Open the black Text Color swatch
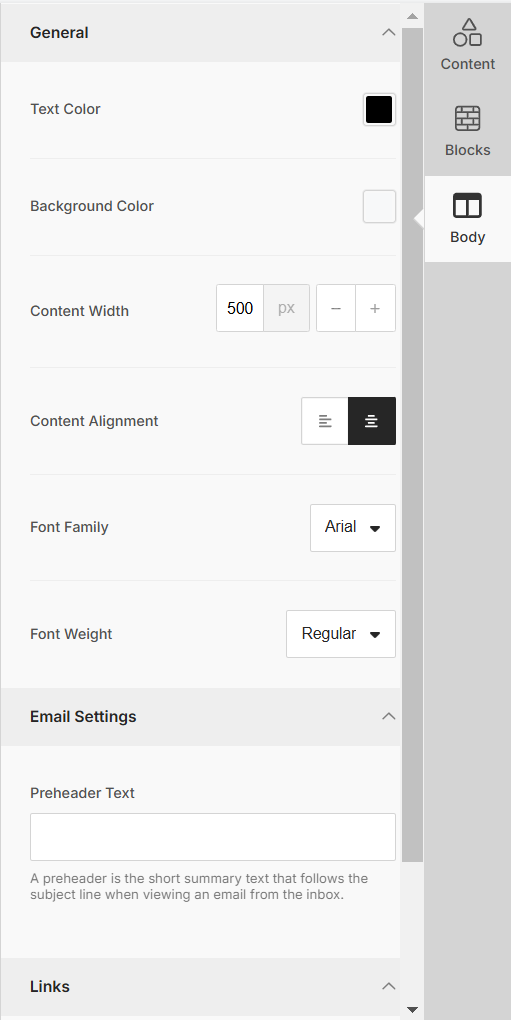The width and height of the screenshot is (511, 1020). [x=379, y=109]
